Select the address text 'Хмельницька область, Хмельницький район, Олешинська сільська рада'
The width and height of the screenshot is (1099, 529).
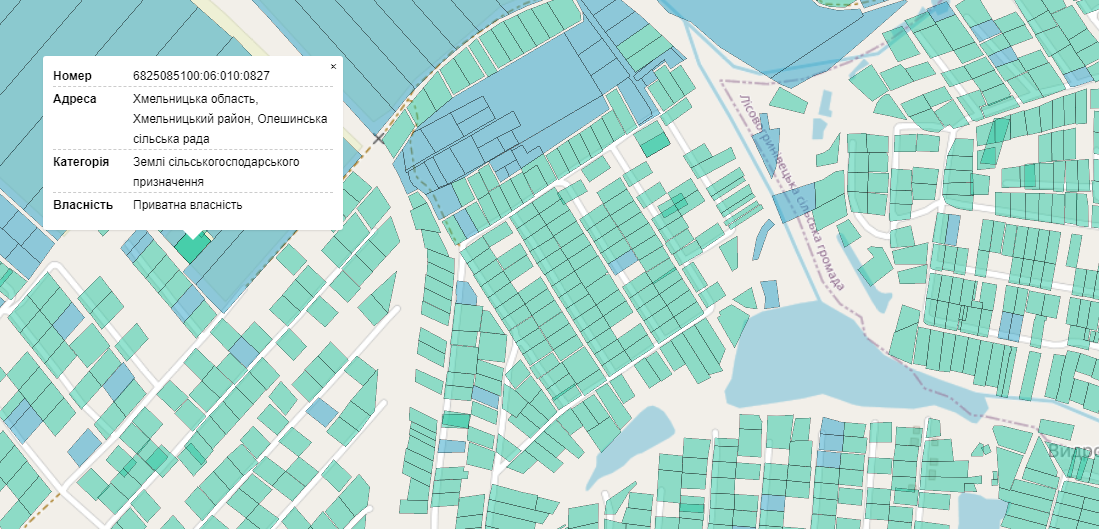point(230,119)
